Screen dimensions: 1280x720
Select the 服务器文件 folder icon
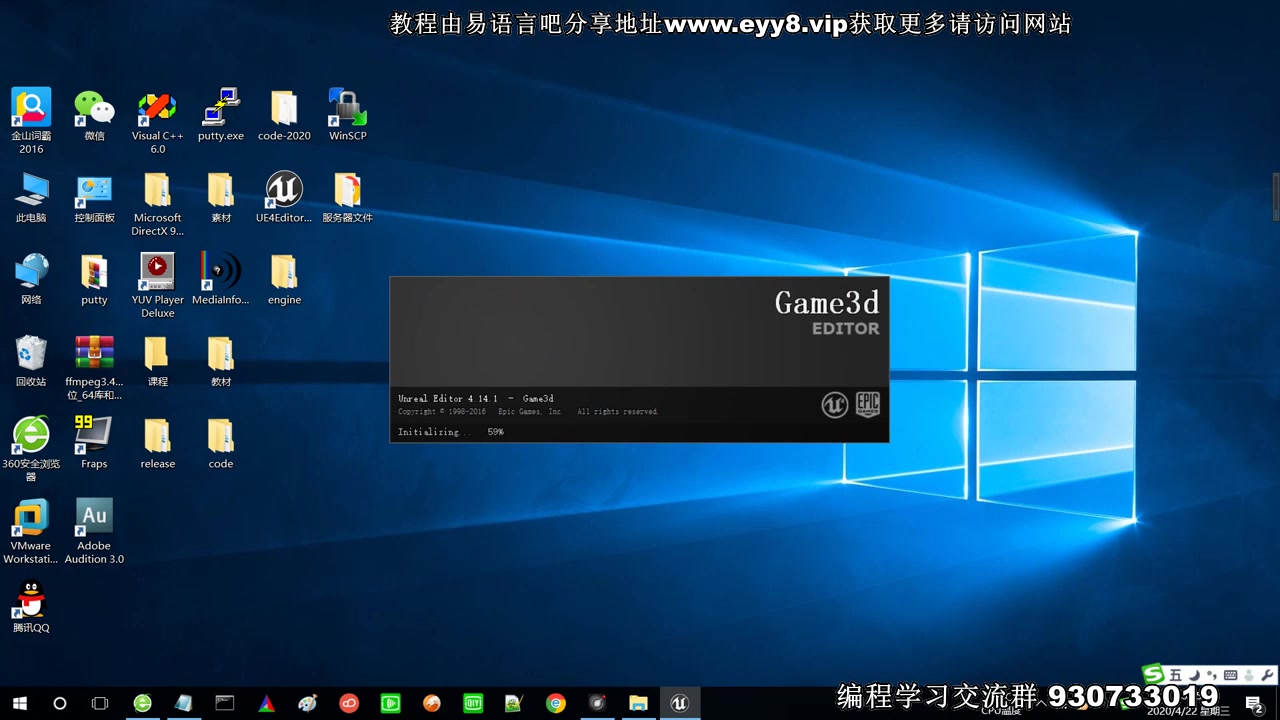[347, 197]
